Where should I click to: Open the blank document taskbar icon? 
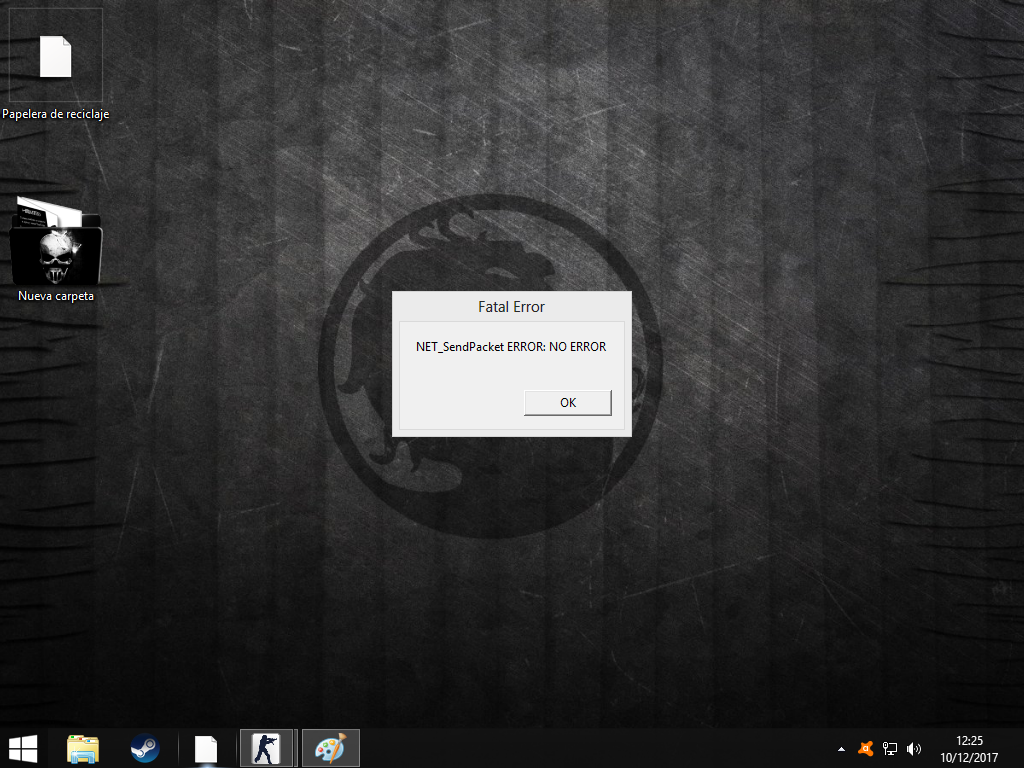[206, 748]
